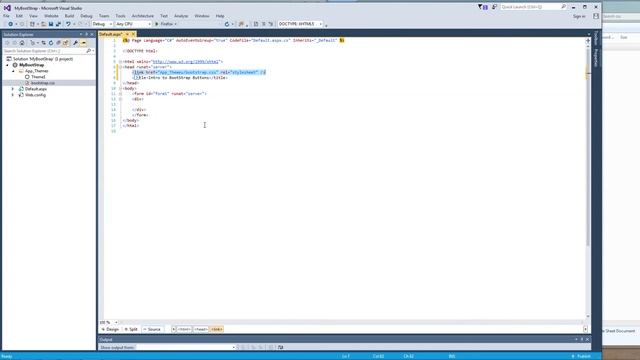Open the Toolbox side tab
This screenshot has width=640, height=360.
(x=596, y=38)
